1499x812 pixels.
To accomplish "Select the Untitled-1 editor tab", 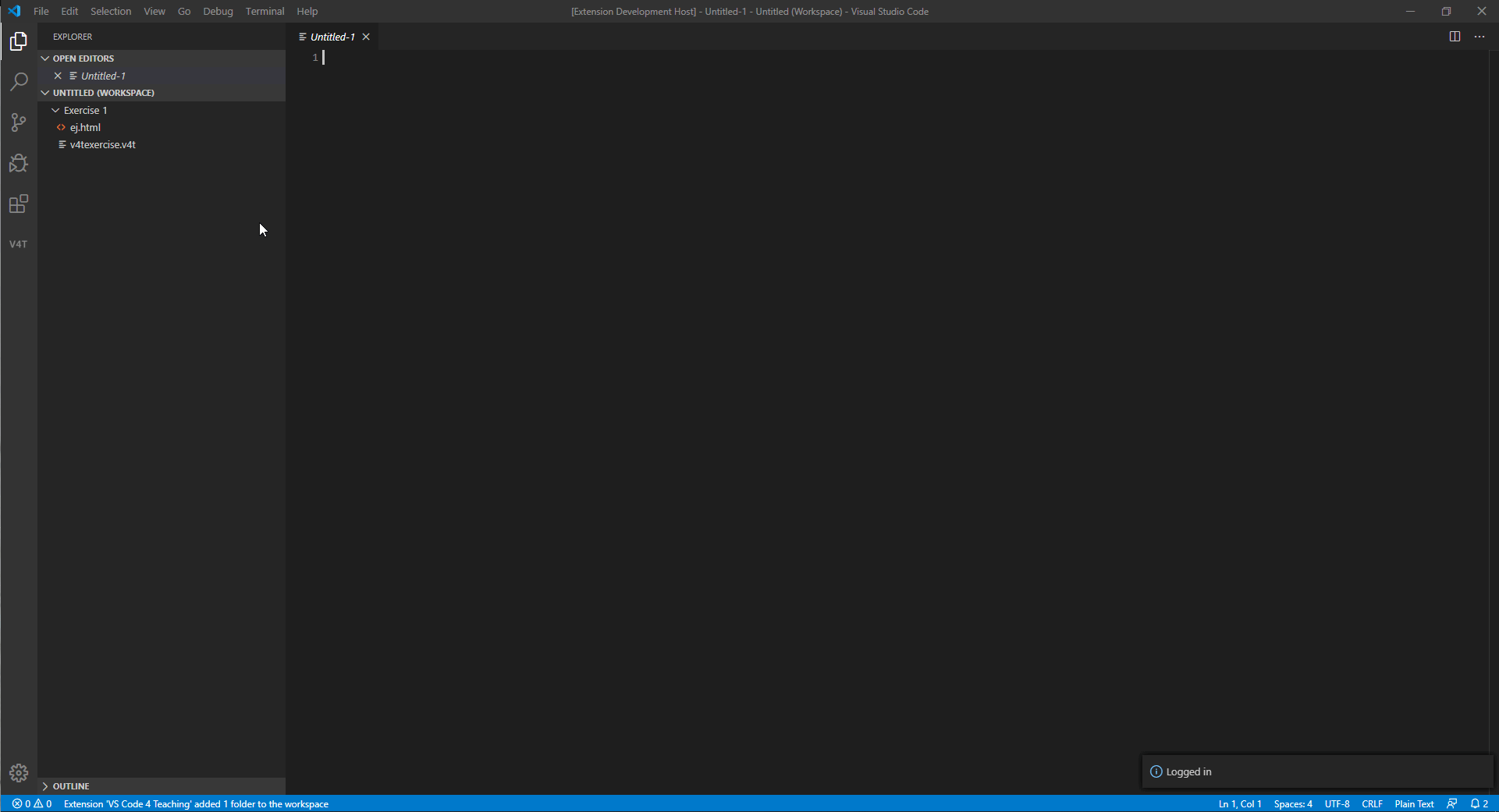I will coord(332,37).
